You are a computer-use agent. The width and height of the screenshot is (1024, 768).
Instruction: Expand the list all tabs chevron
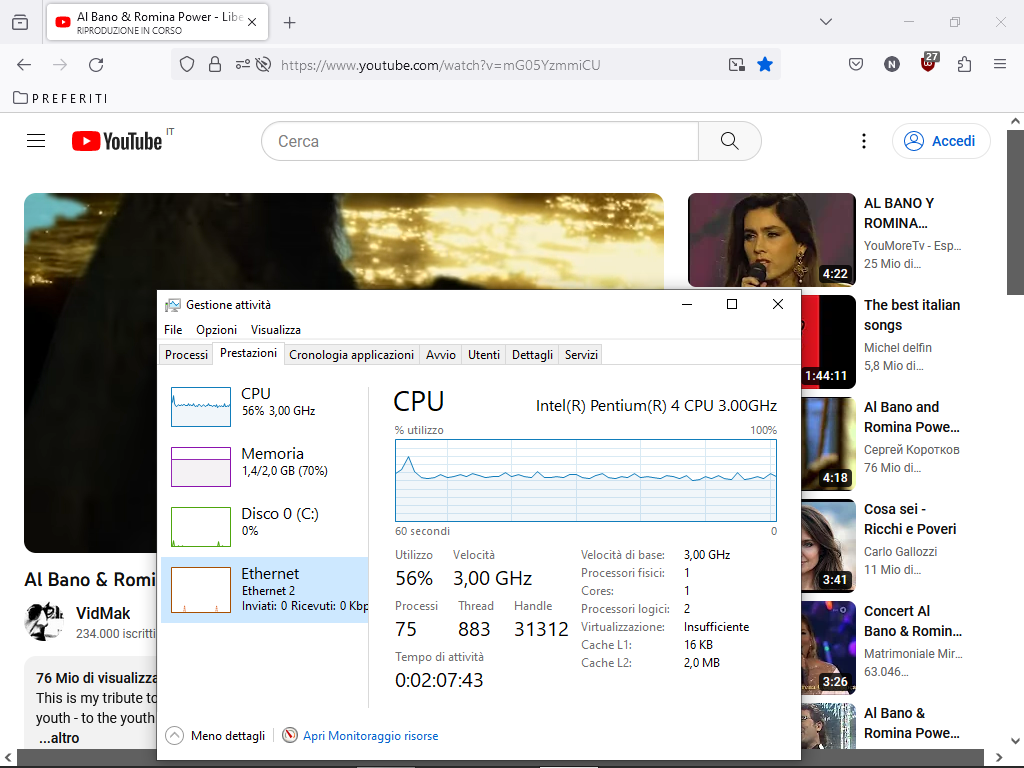[x=826, y=22]
